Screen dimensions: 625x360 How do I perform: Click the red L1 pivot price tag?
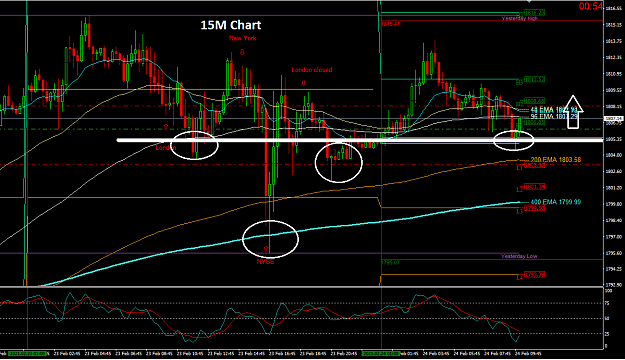(x=534, y=165)
